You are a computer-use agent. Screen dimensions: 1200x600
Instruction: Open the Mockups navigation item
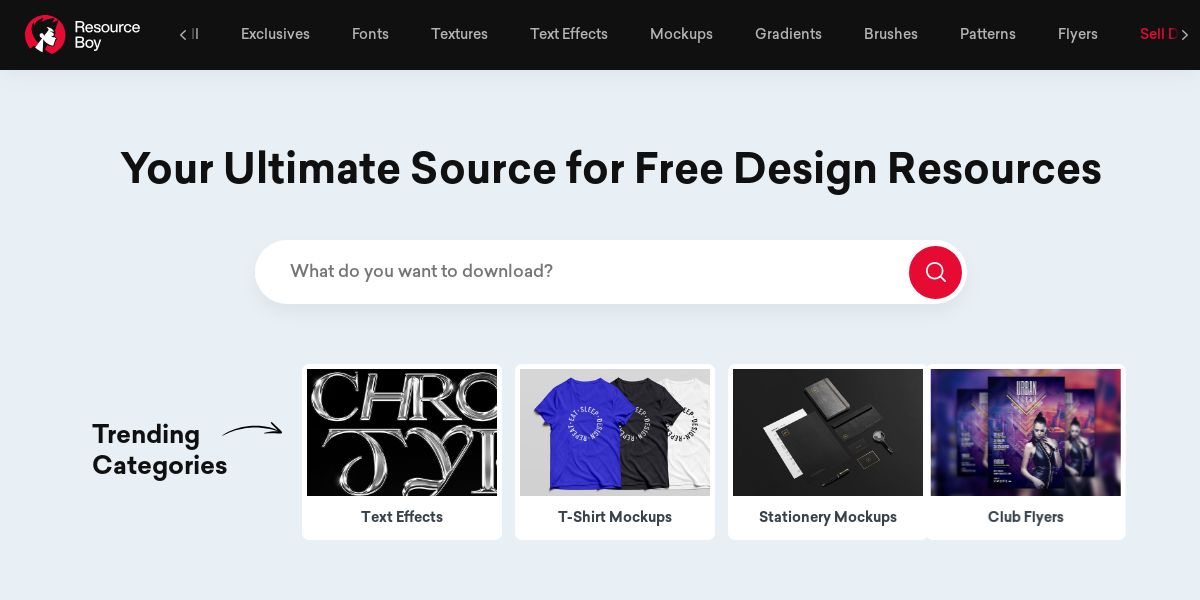681,34
